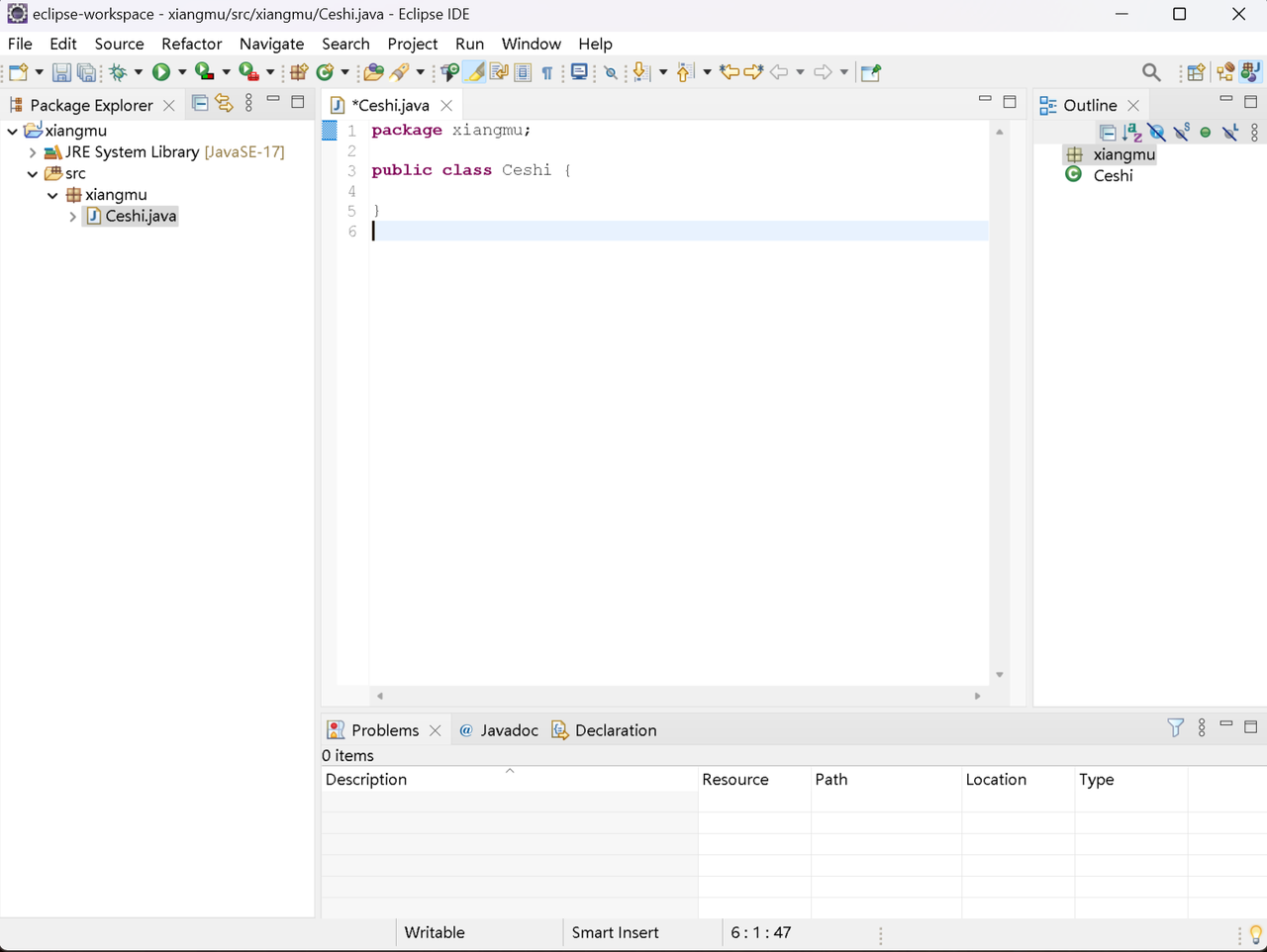Open dropdown next to New file icon
Image resolution: width=1267 pixels, height=952 pixels.
pyautogui.click(x=39, y=72)
